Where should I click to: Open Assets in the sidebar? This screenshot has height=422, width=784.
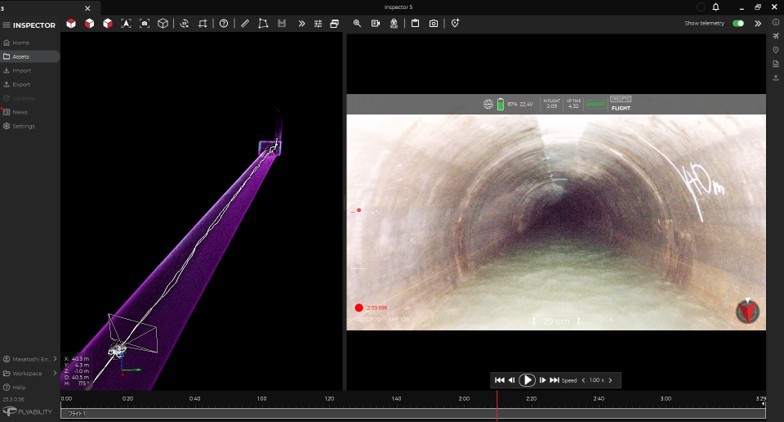[x=21, y=56]
